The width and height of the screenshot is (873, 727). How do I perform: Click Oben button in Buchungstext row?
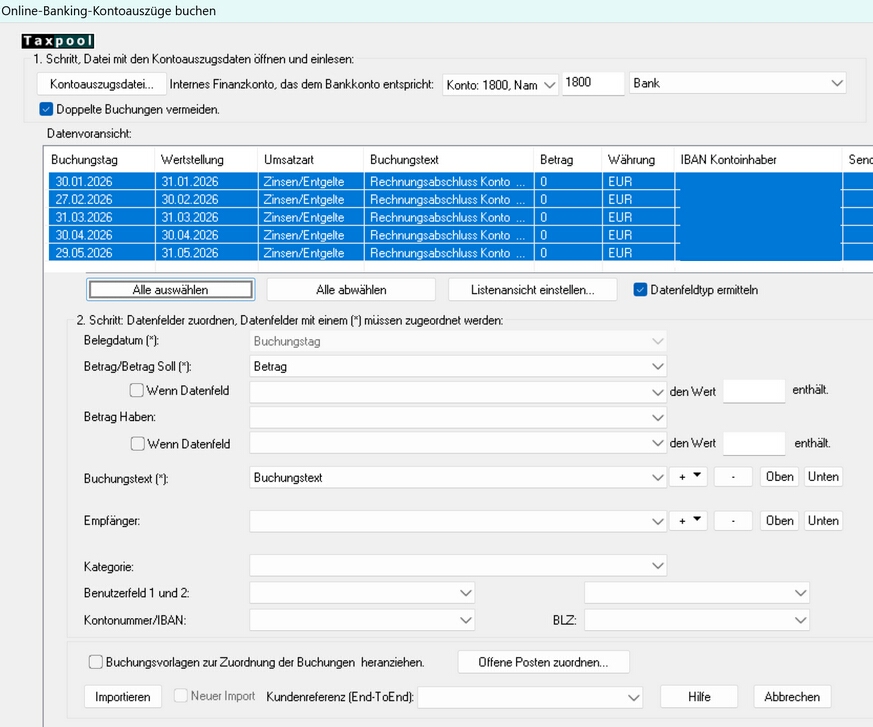click(x=779, y=477)
